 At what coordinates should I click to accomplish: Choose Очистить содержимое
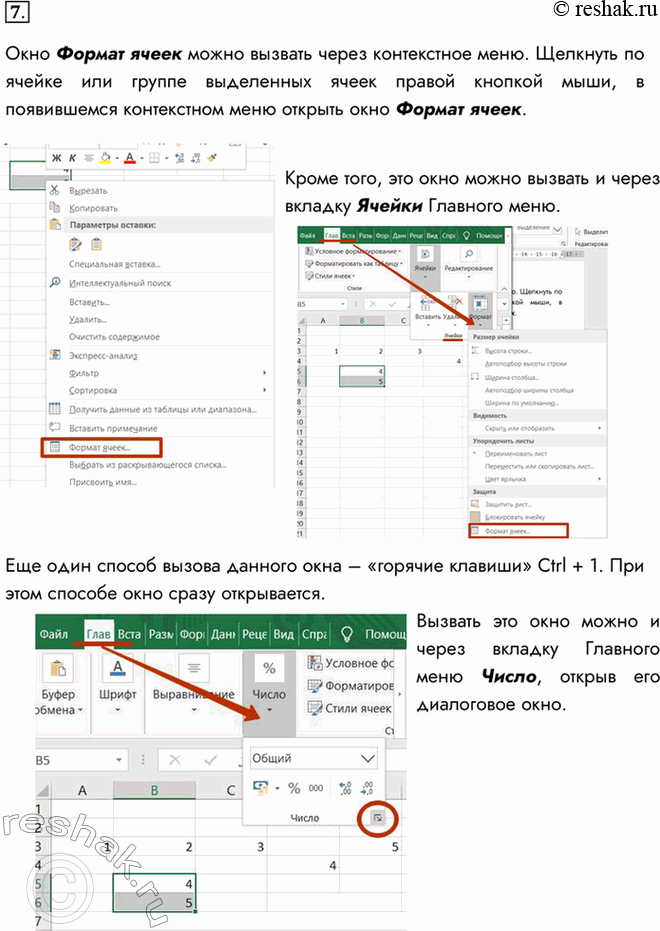pos(114,337)
